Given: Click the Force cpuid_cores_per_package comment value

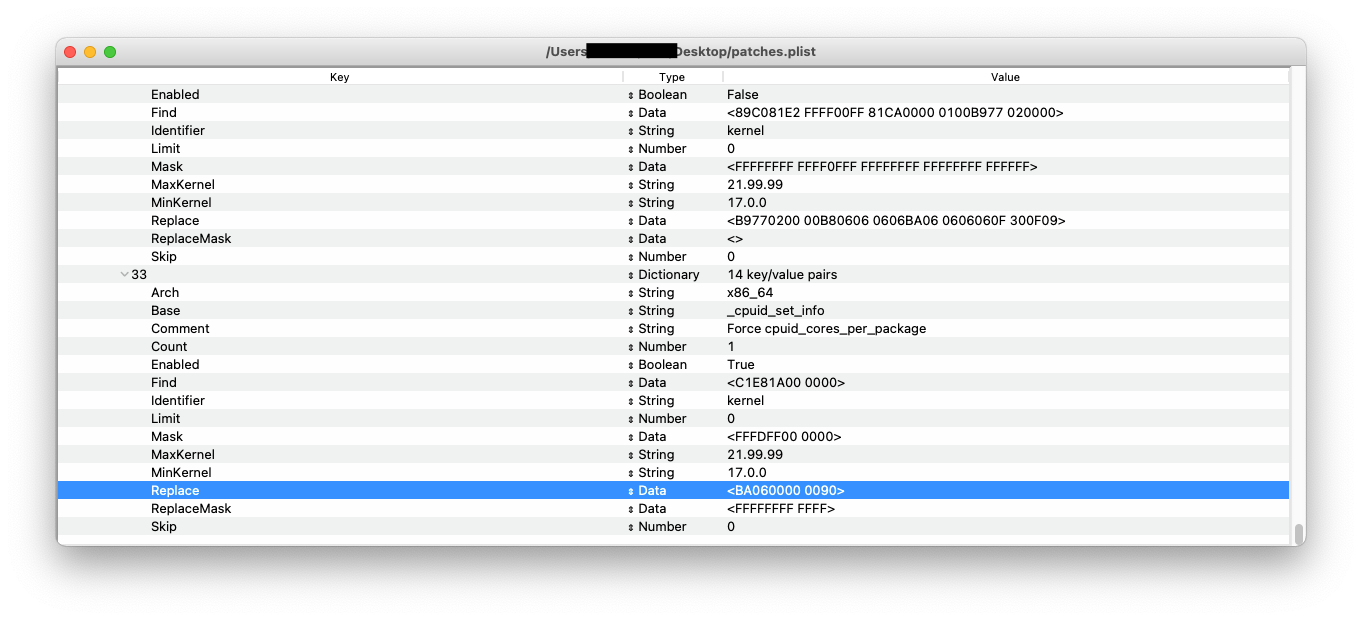Looking at the screenshot, I should pos(826,329).
